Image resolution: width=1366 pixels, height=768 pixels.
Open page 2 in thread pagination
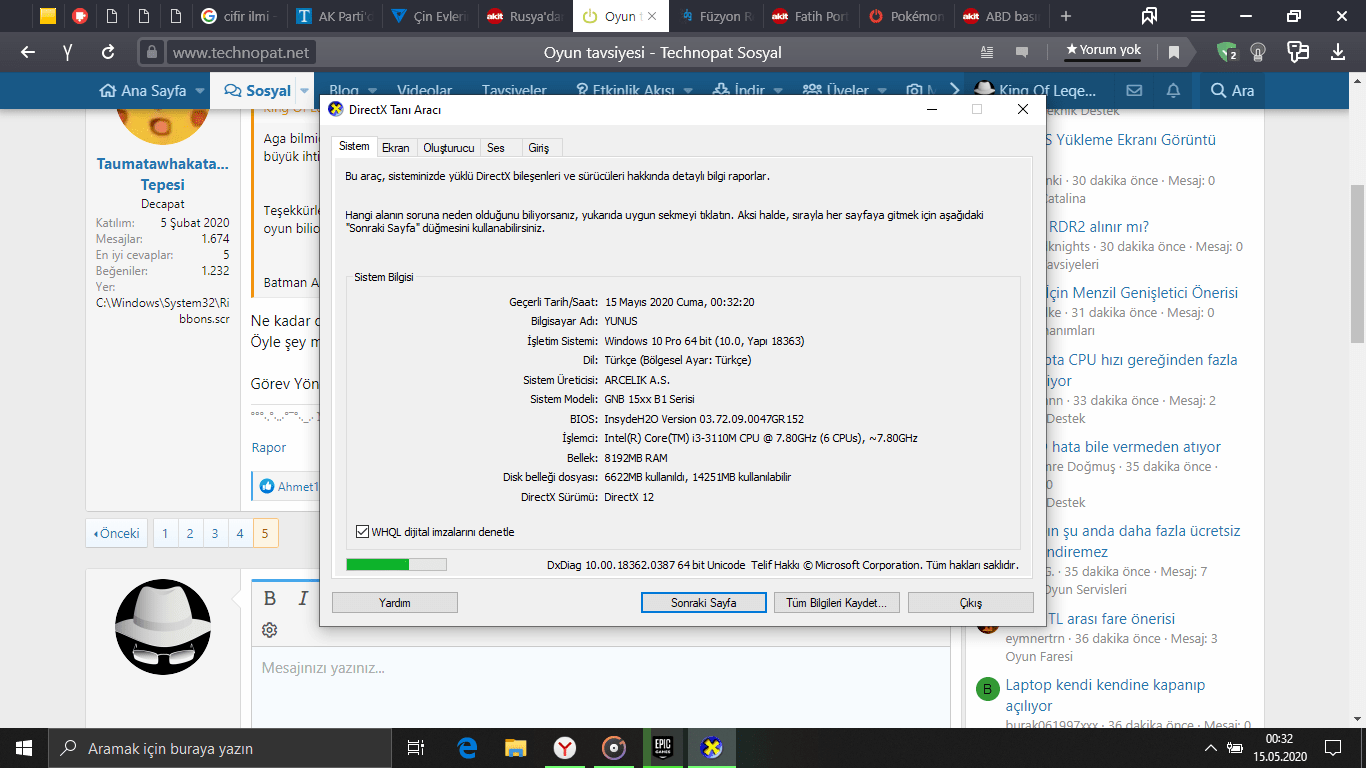[190, 533]
